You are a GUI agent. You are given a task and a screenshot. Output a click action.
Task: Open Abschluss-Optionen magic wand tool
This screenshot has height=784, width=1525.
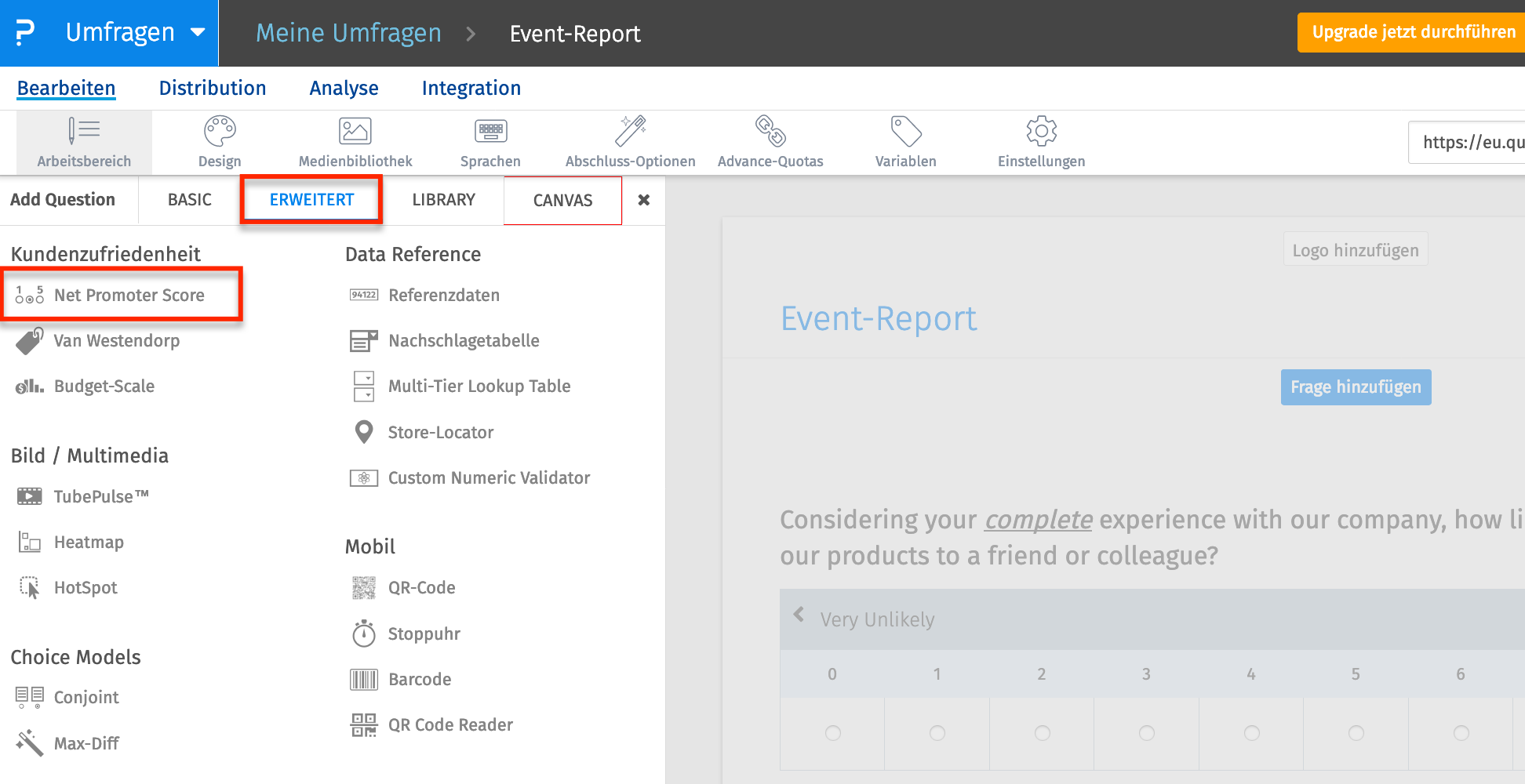(x=630, y=141)
